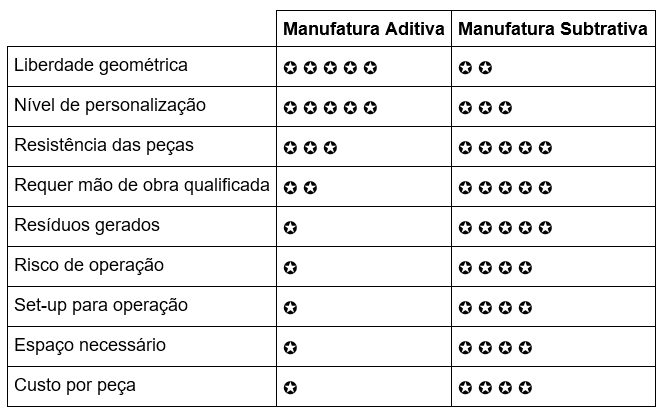Image resolution: width=665 pixels, height=414 pixels.
Task: Click the single star in Espaço necessário Aditiva
Action: tap(290, 348)
